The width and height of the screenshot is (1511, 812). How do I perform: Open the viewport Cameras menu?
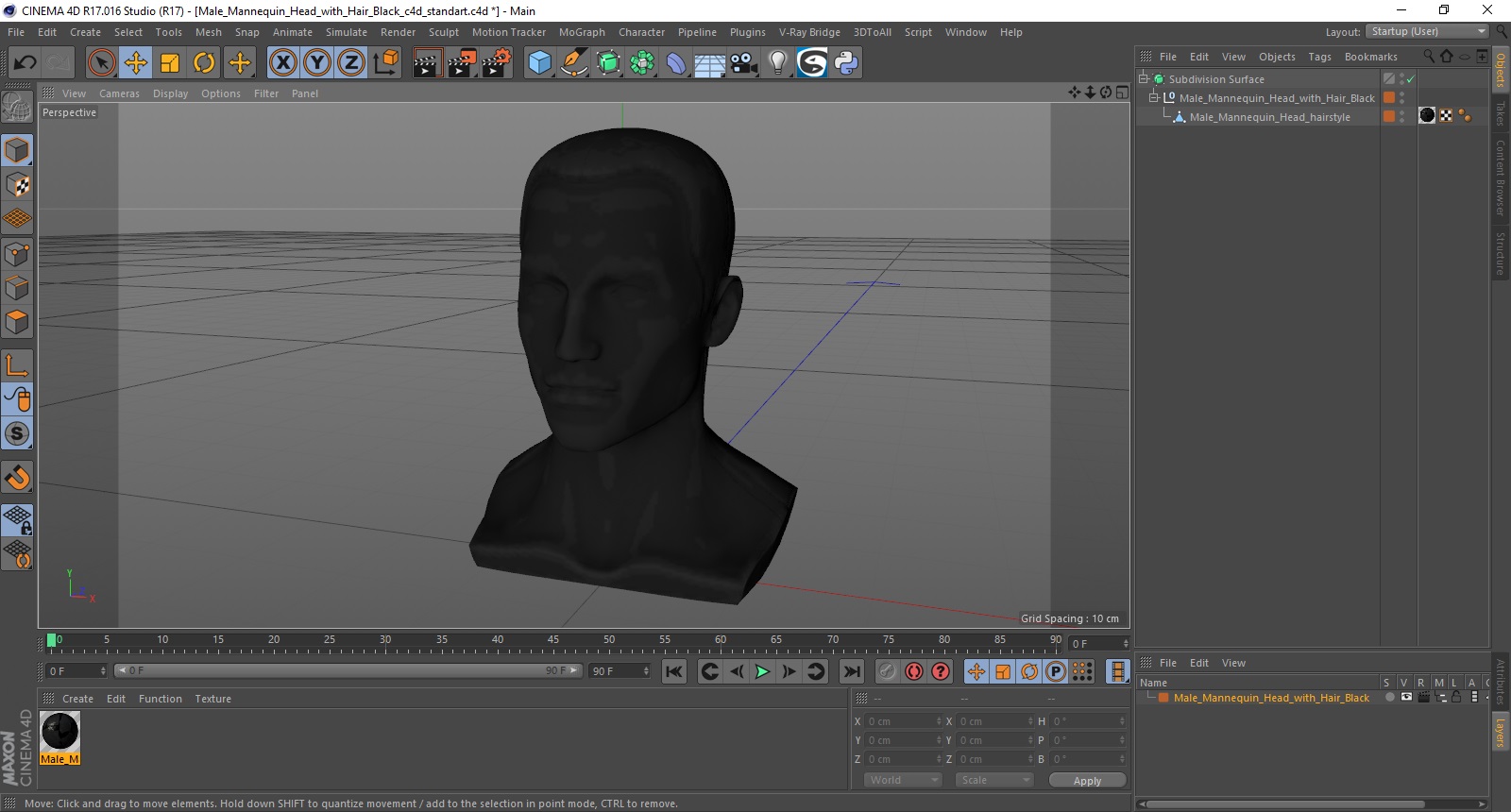(x=119, y=93)
